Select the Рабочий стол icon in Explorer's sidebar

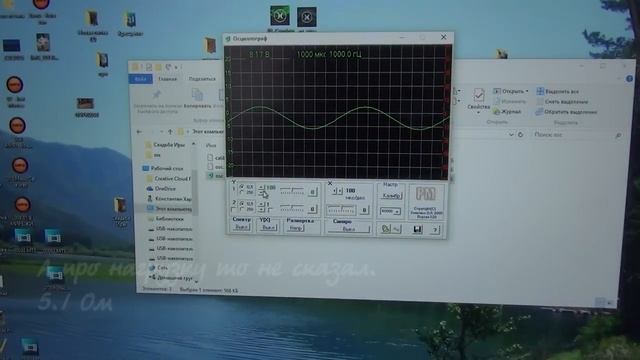[146, 168]
